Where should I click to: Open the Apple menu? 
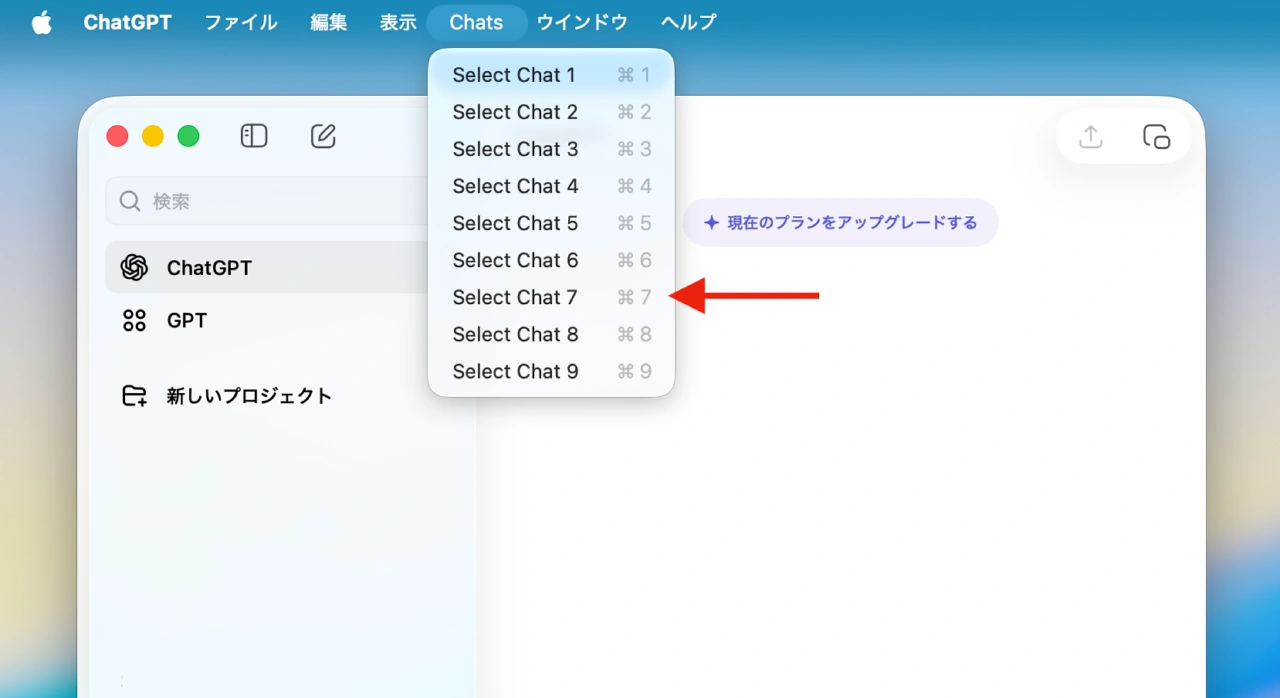41,22
